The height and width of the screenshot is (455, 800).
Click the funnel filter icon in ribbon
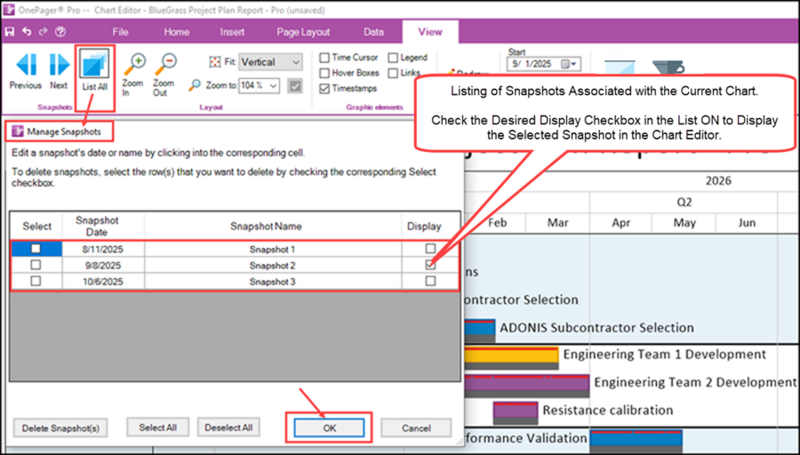[x=668, y=67]
